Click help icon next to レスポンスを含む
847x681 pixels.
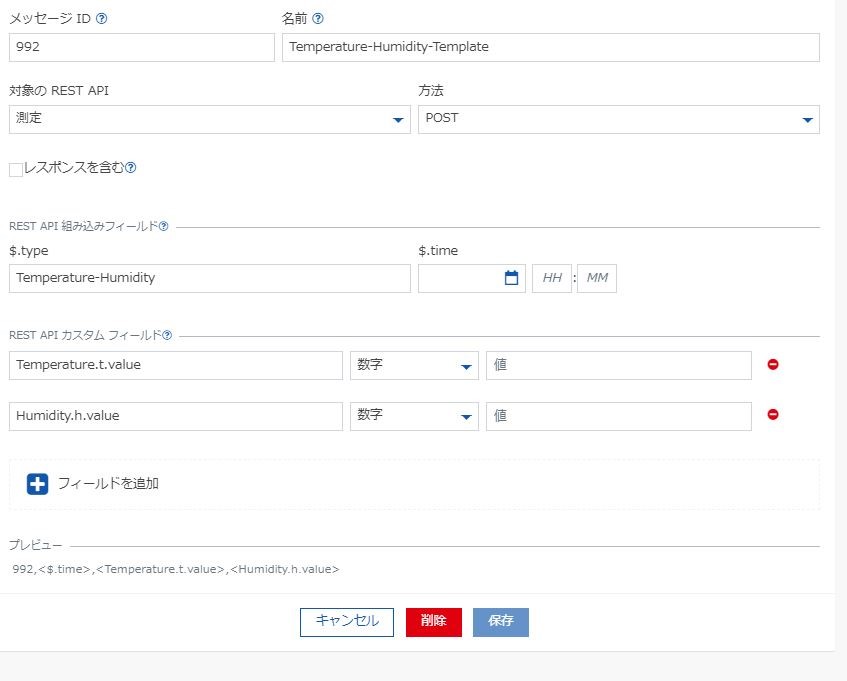coord(131,168)
